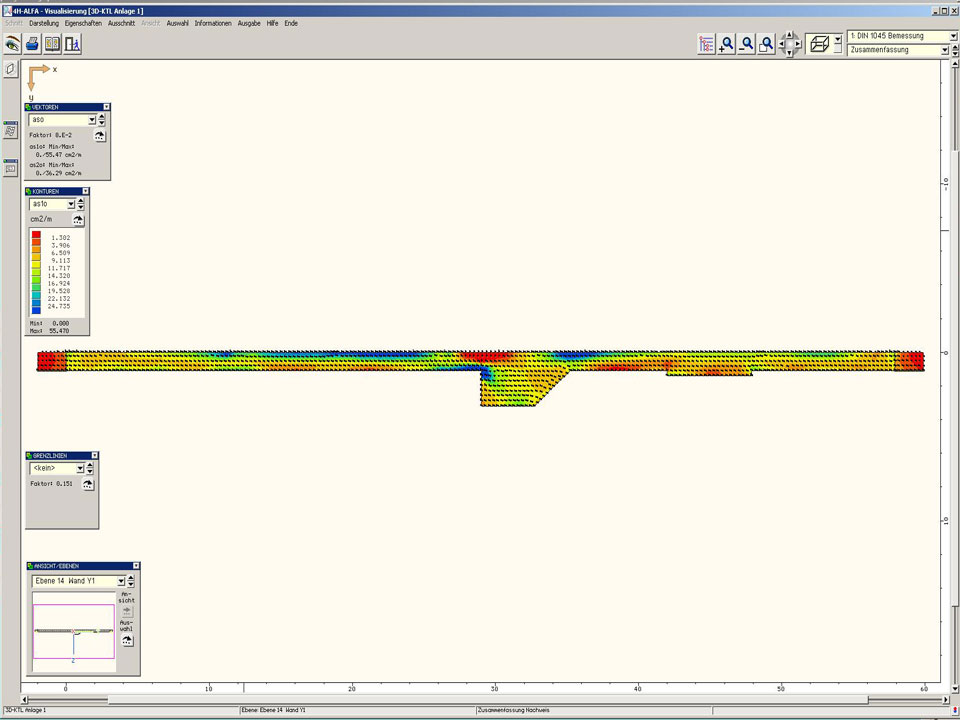The width and height of the screenshot is (960, 720).
Task: Pan view right with the arrow pad
Action: coord(798,44)
